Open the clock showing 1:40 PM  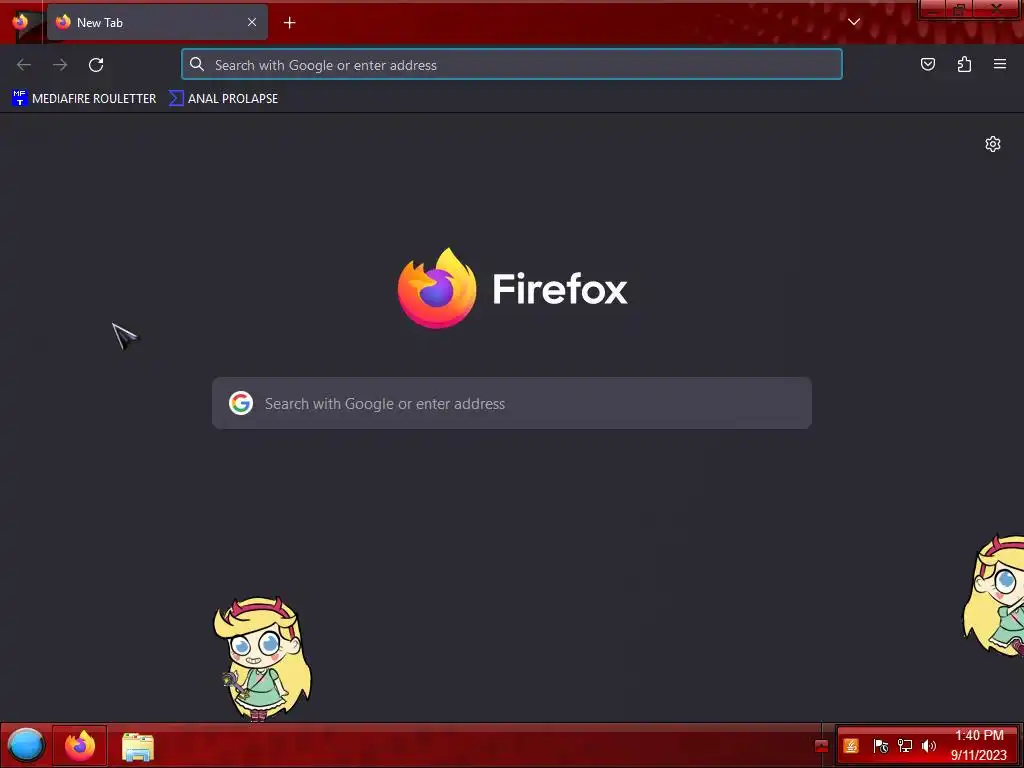[978, 745]
